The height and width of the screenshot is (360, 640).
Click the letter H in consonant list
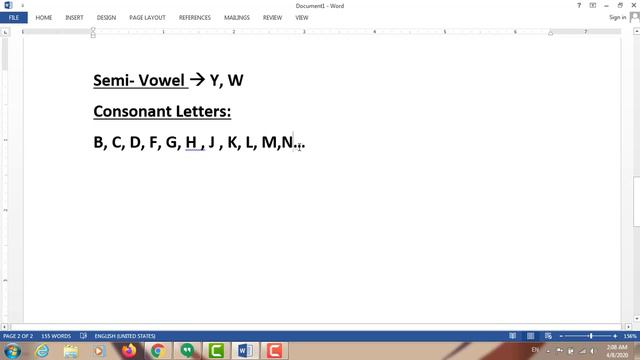tap(191, 142)
